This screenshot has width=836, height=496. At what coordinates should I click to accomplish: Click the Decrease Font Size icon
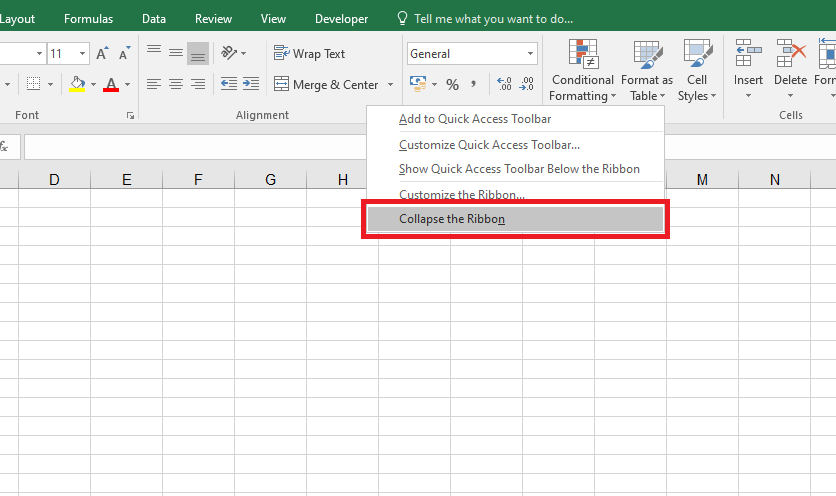point(124,54)
